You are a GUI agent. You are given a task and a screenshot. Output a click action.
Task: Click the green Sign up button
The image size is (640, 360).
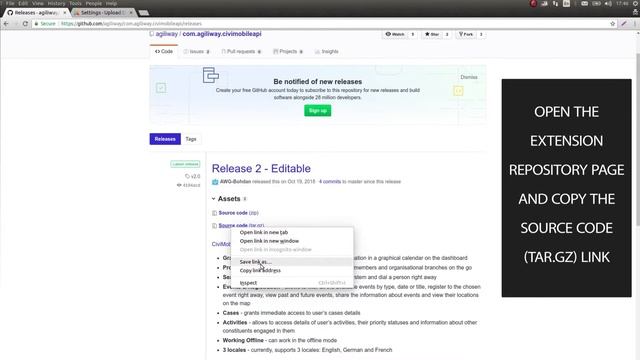coord(318,111)
